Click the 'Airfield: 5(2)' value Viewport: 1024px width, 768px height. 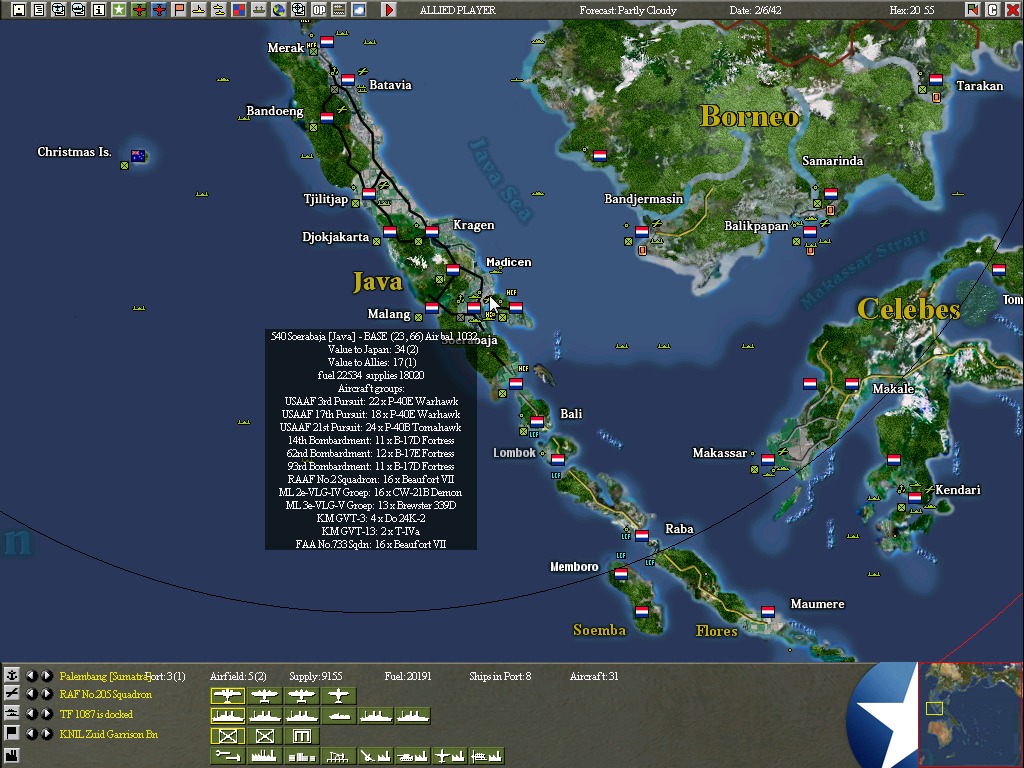tap(238, 676)
